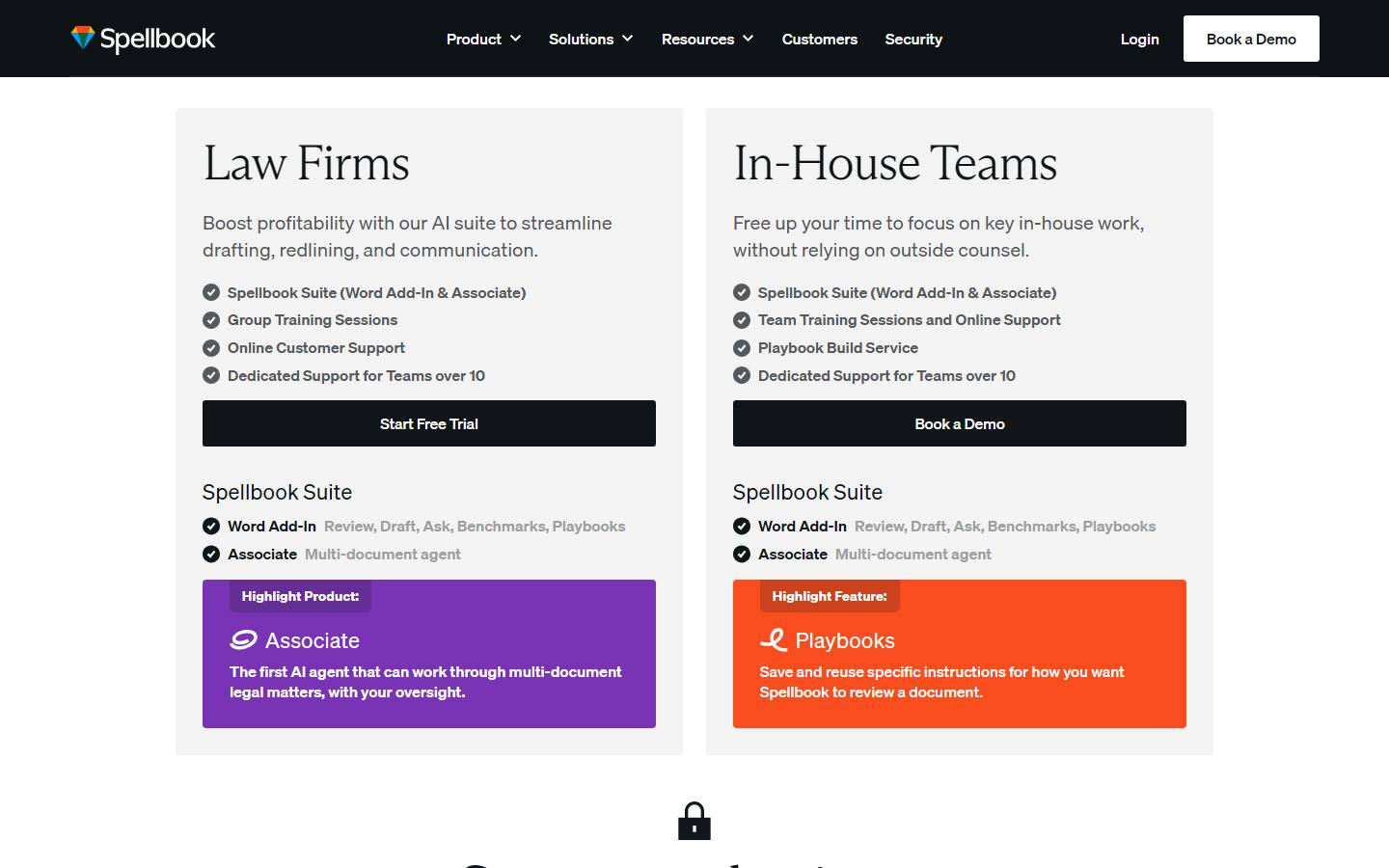Open the Solutions dropdown menu
Viewport: 1389px width, 868px height.
pyautogui.click(x=590, y=39)
